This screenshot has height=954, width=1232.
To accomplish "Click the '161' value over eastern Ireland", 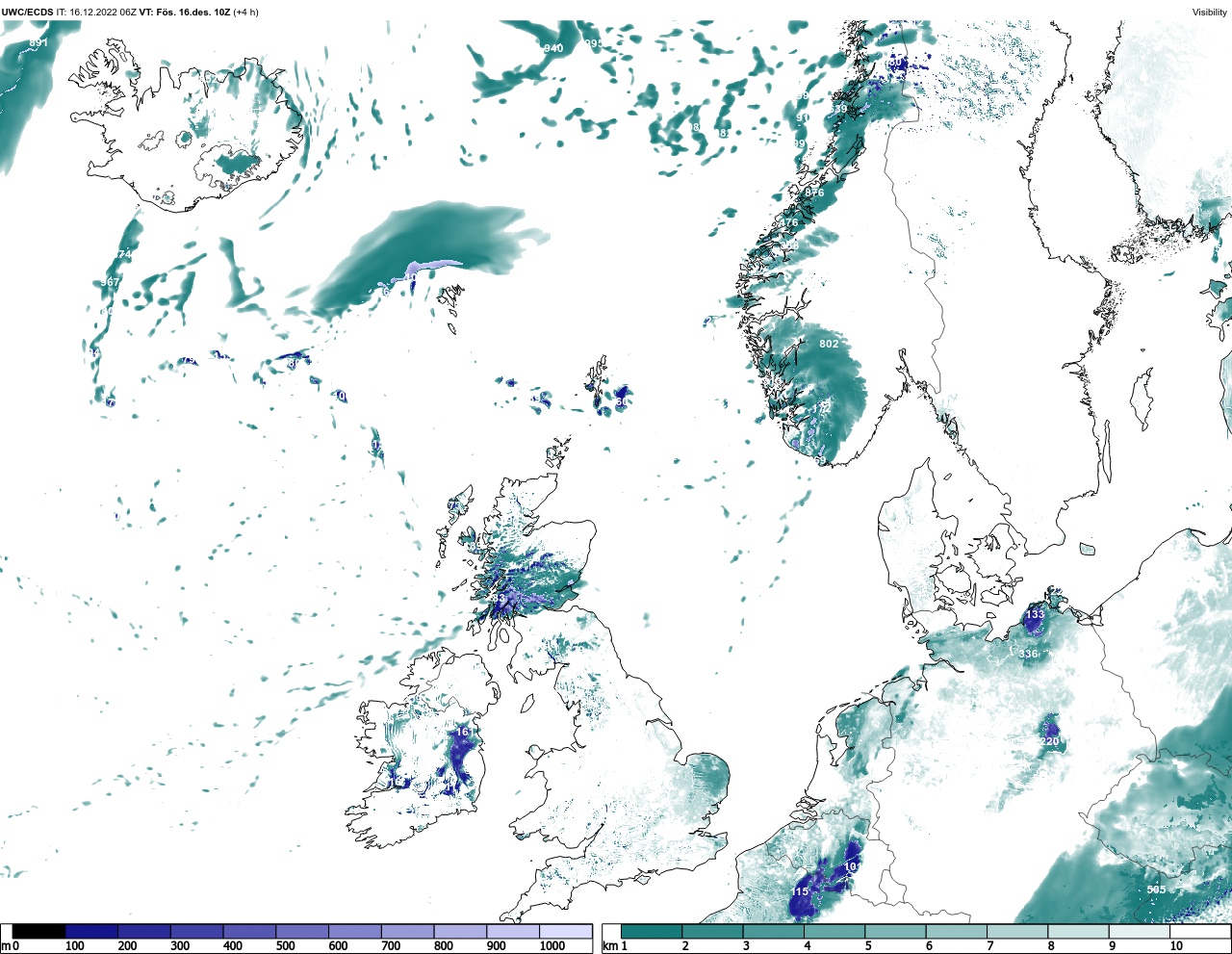I will coord(465,732).
